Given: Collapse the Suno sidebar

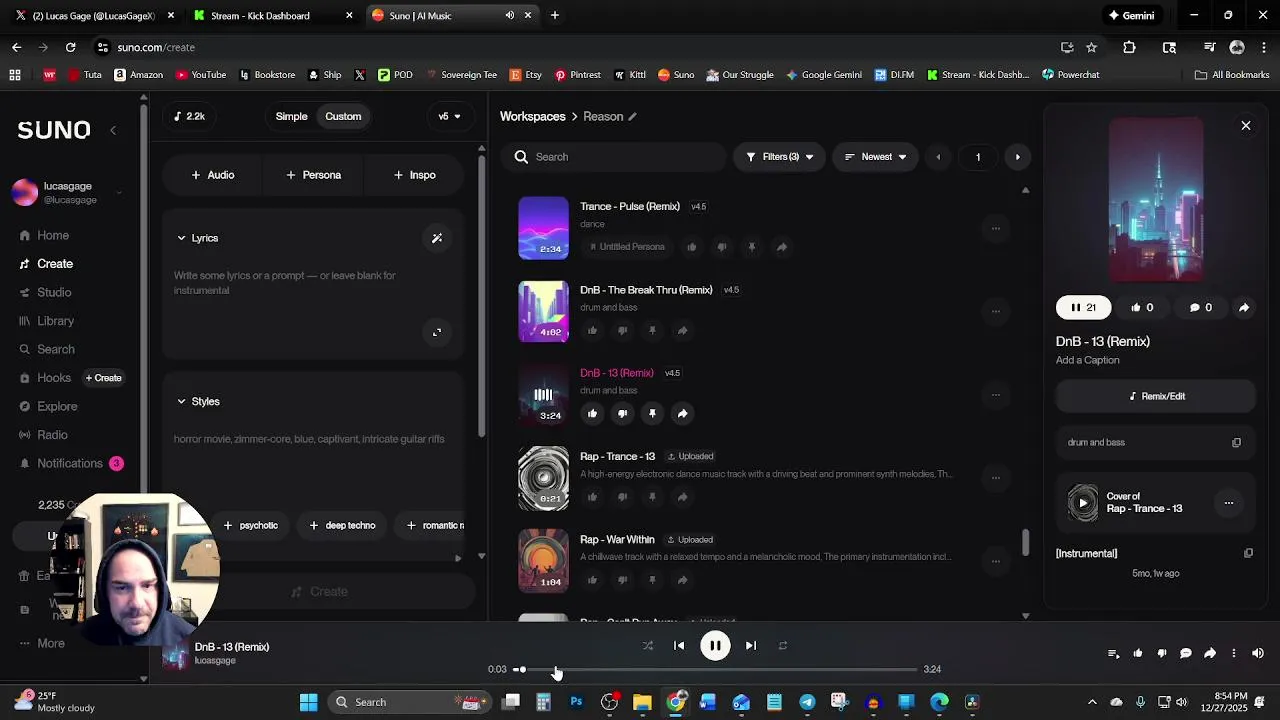Looking at the screenshot, I should pyautogui.click(x=113, y=130).
